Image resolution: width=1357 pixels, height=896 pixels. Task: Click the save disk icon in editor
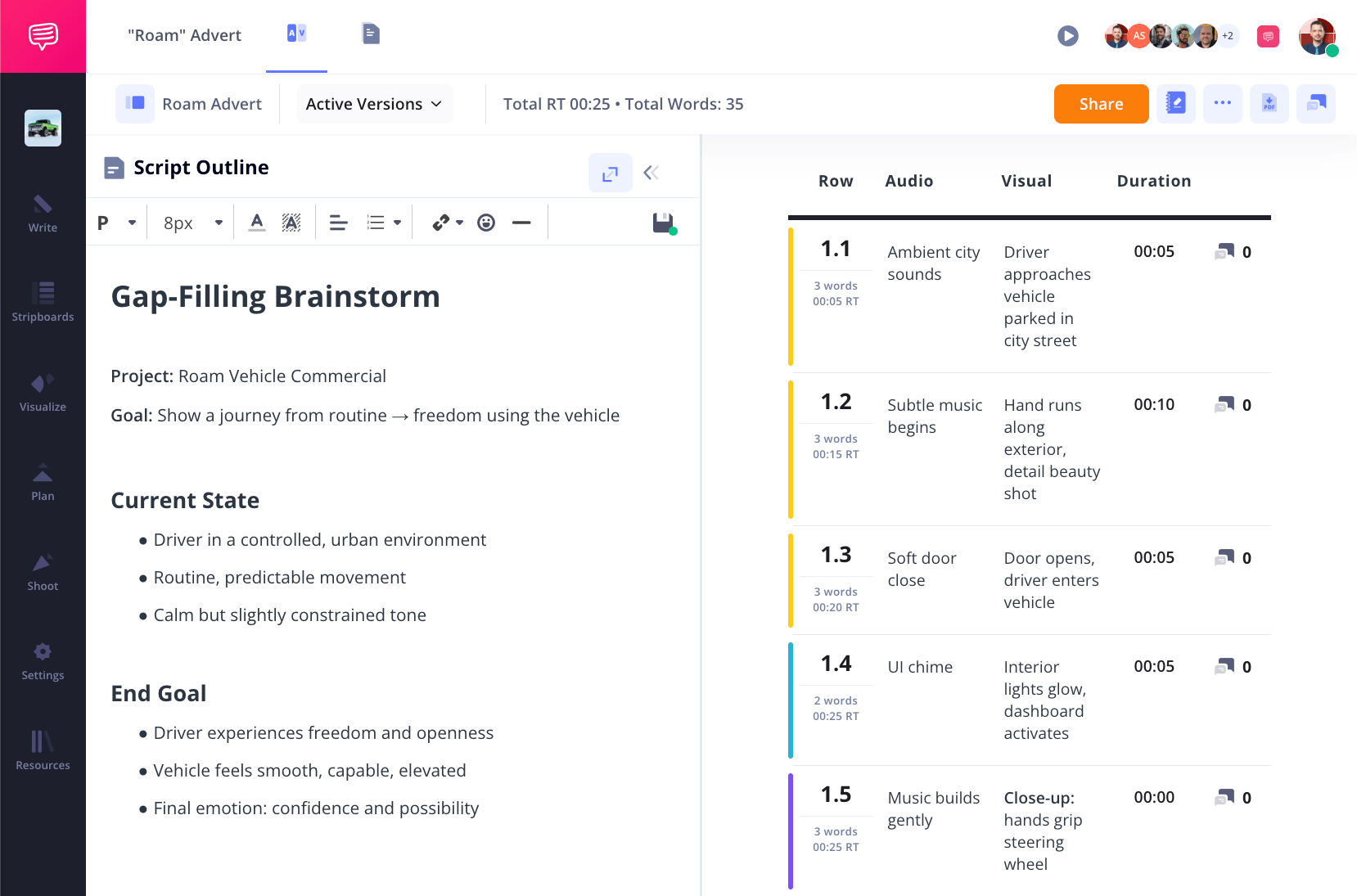[663, 223]
